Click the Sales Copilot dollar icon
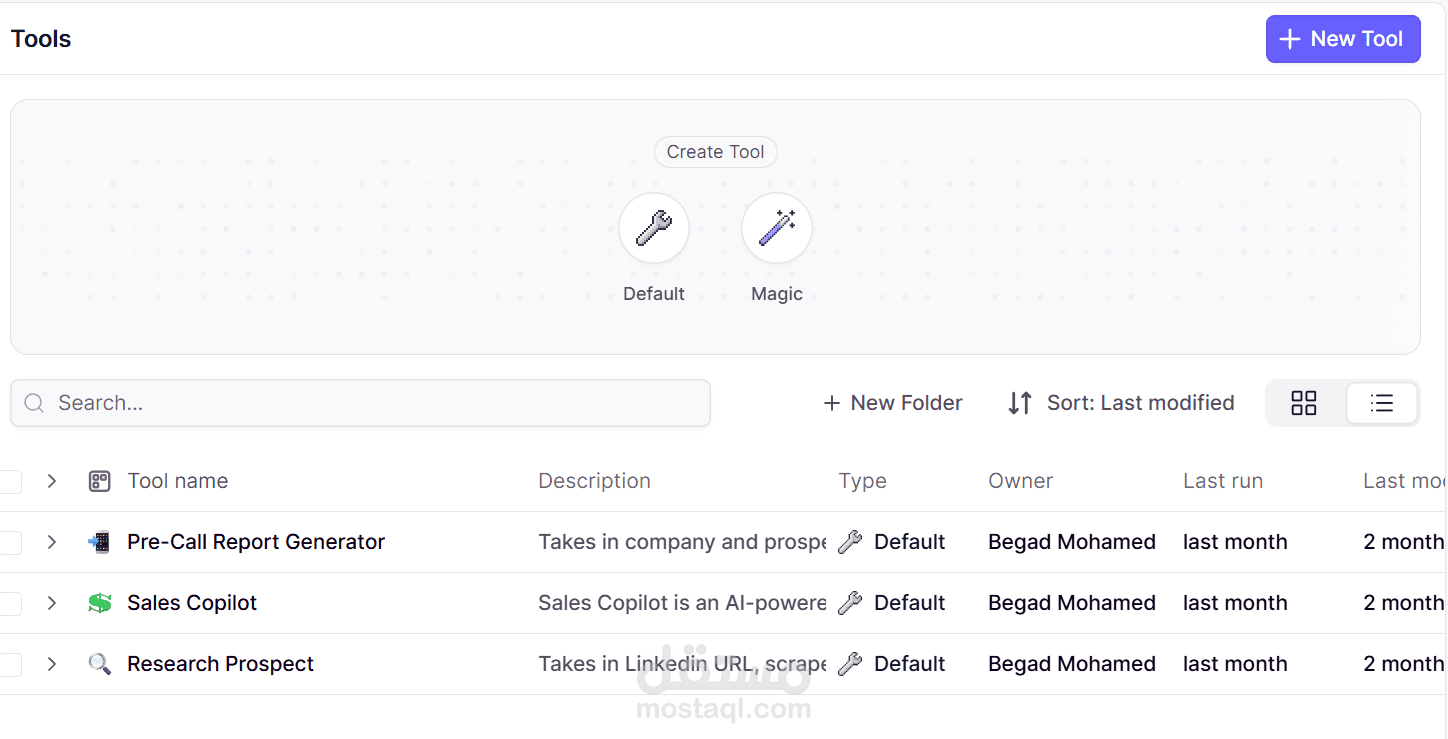The height and width of the screenshot is (739, 1448). [99, 603]
